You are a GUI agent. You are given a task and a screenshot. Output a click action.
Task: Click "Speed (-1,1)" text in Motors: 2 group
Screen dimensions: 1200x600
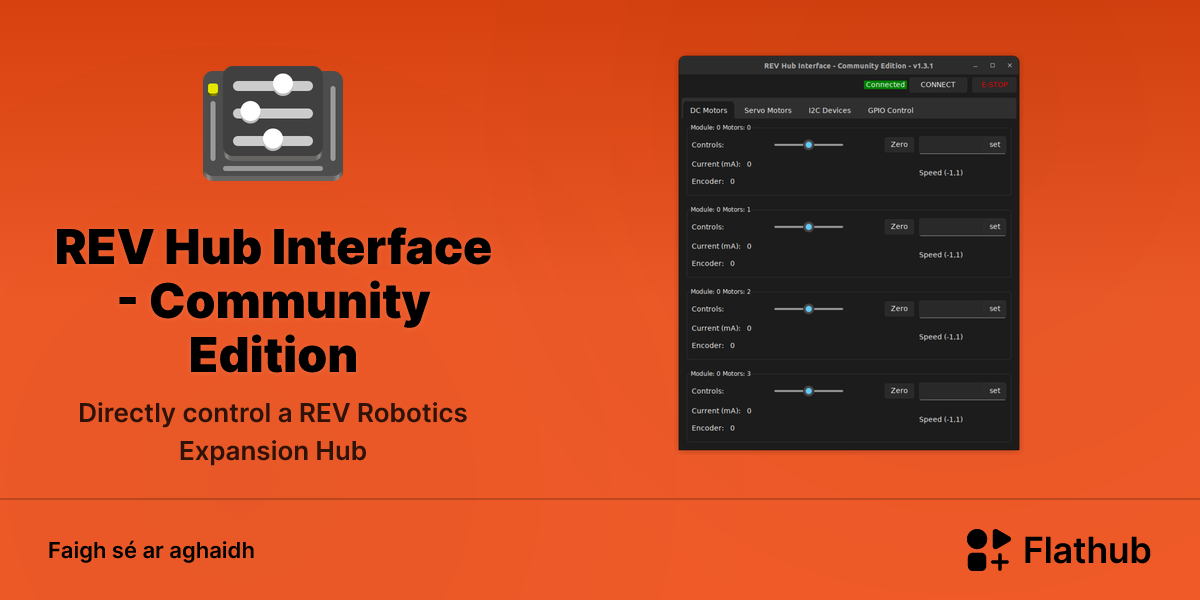(941, 337)
